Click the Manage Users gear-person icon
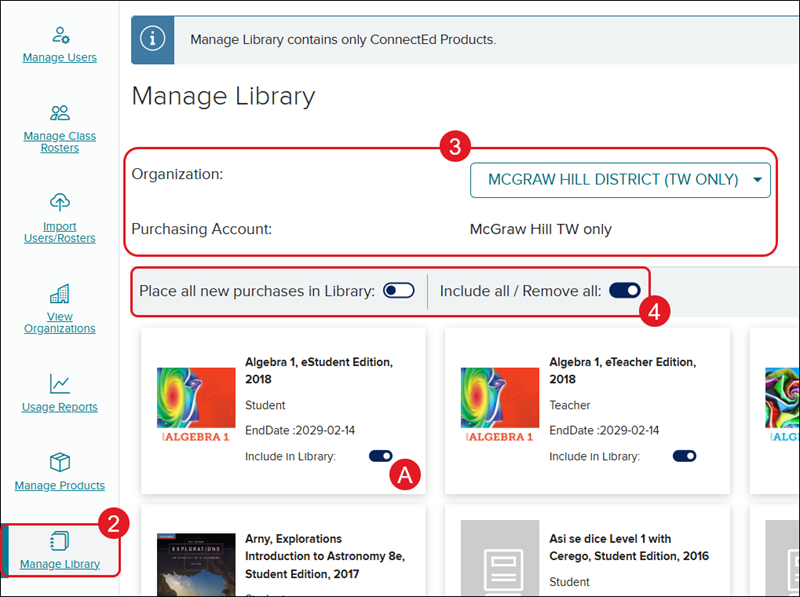The height and width of the screenshot is (597, 800). [x=60, y=35]
